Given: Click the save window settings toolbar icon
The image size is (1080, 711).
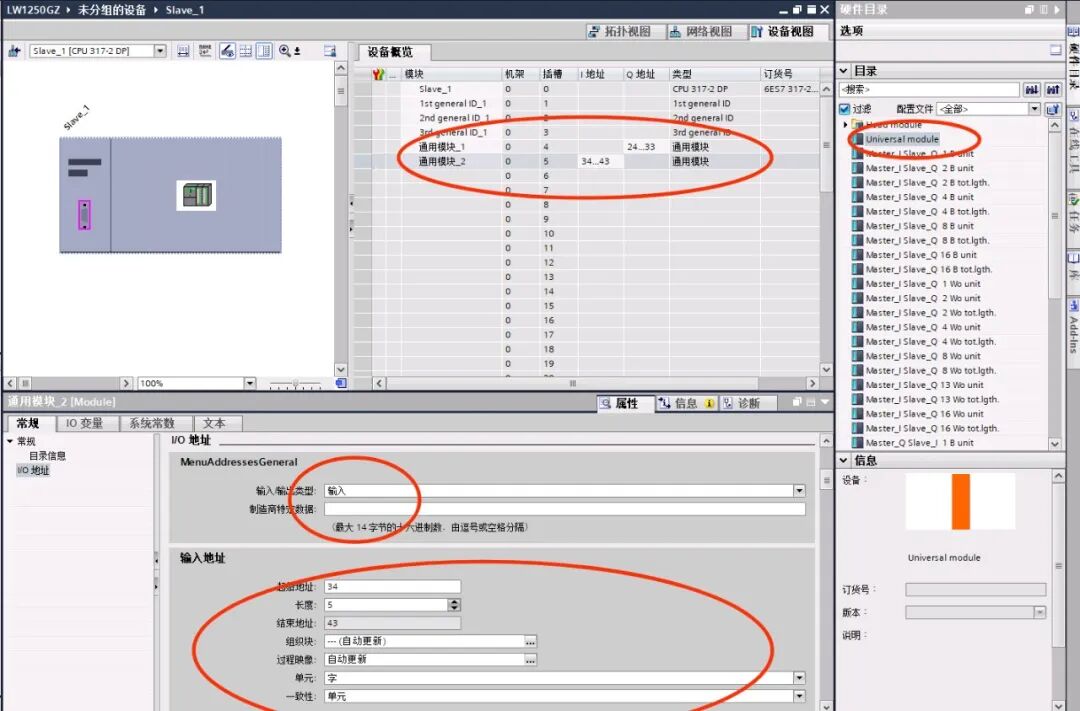Looking at the screenshot, I should (x=330, y=51).
